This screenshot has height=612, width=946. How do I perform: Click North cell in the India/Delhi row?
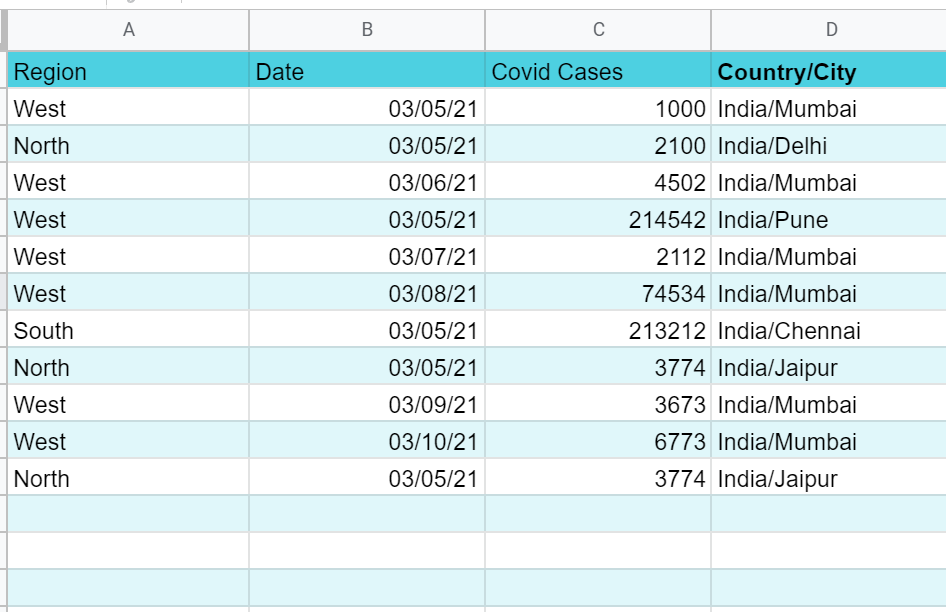129,145
